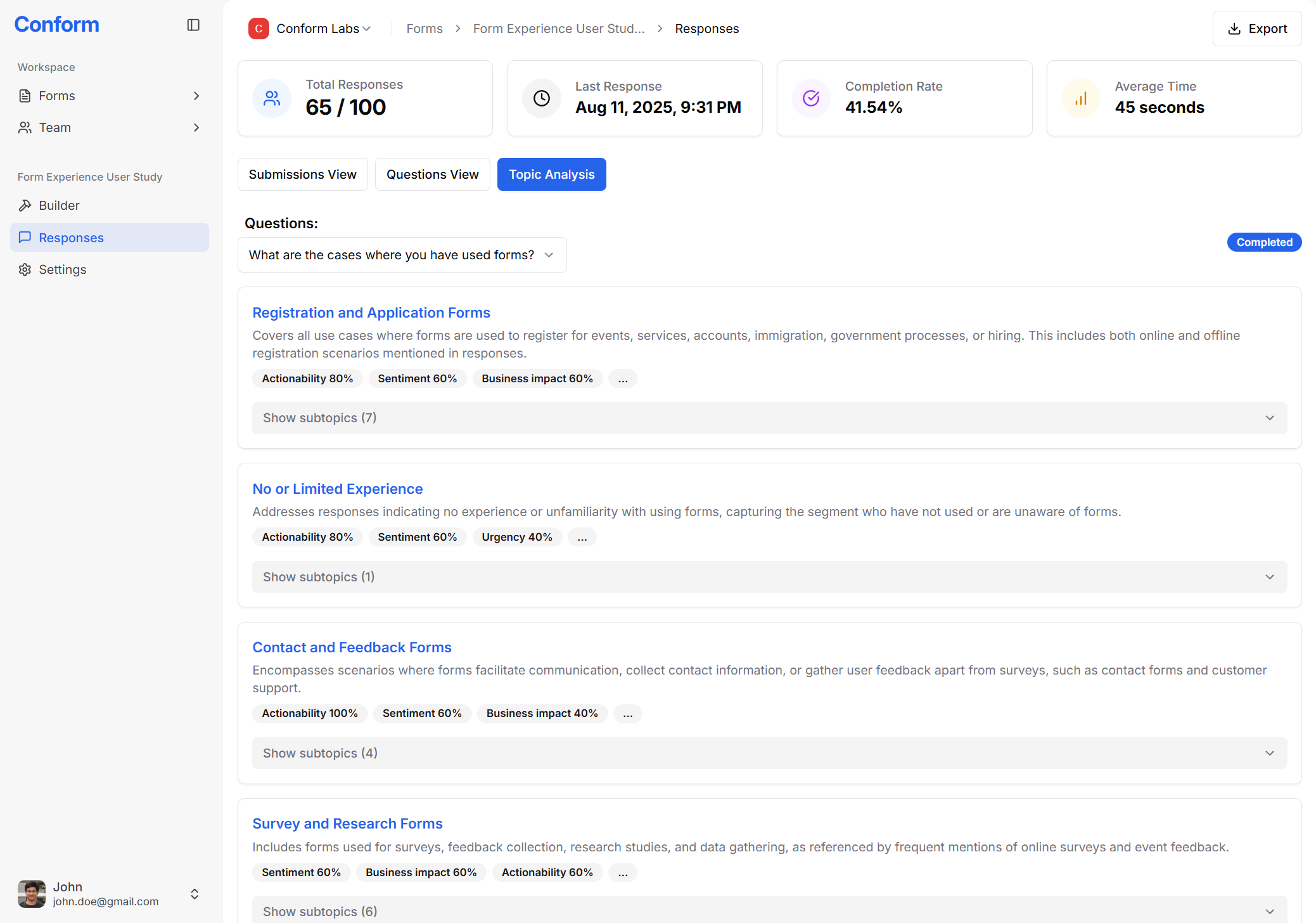This screenshot has width=1316, height=923.
Task: Switch to Submissions View
Action: 303,174
